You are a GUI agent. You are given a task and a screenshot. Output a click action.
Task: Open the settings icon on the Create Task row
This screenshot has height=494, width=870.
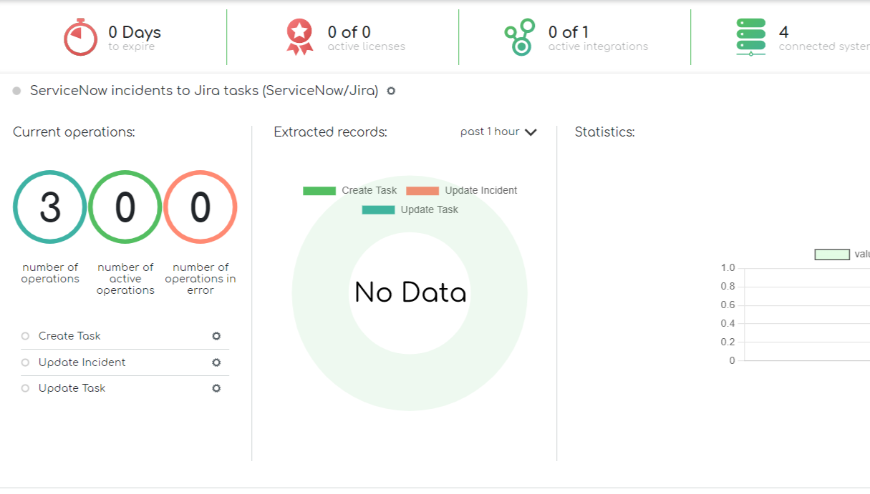[216, 336]
